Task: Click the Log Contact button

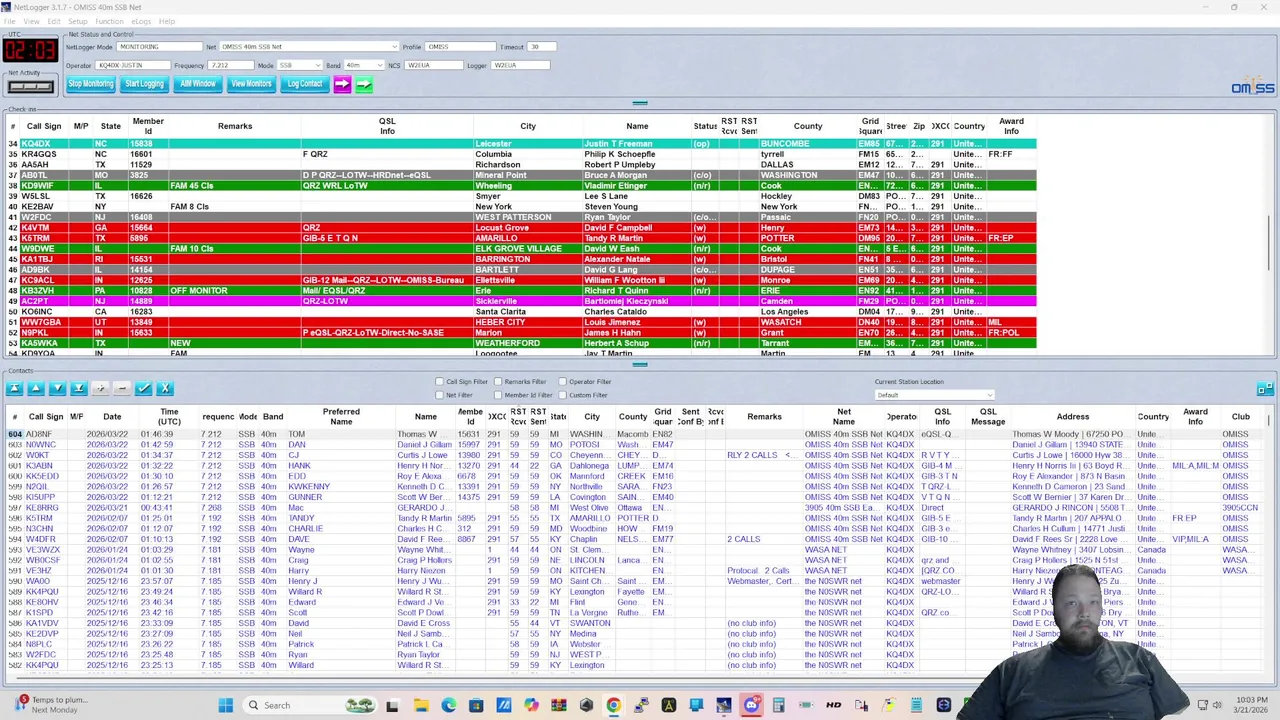Action: pos(305,84)
